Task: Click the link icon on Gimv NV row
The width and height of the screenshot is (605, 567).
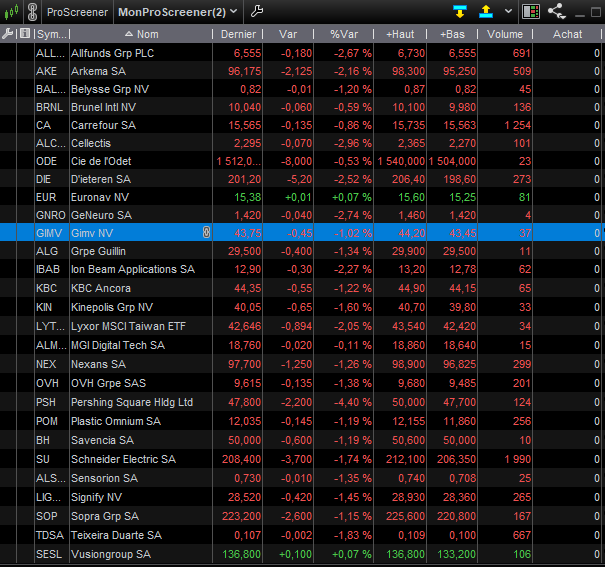Action: click(206, 232)
